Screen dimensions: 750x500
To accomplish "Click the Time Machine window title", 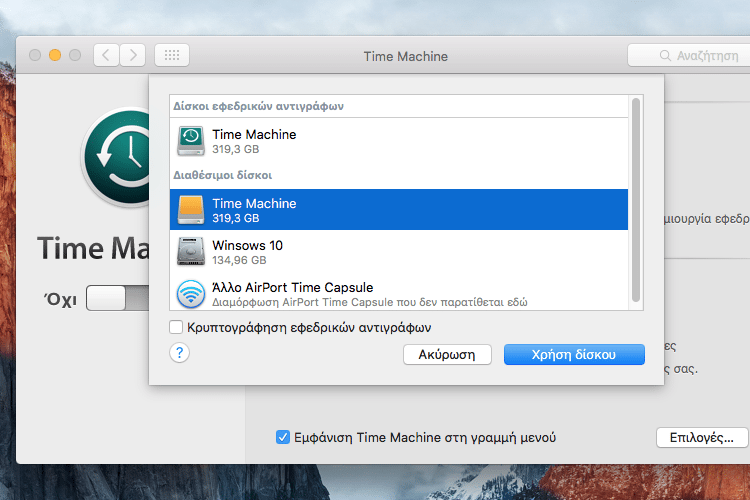I will pos(406,56).
